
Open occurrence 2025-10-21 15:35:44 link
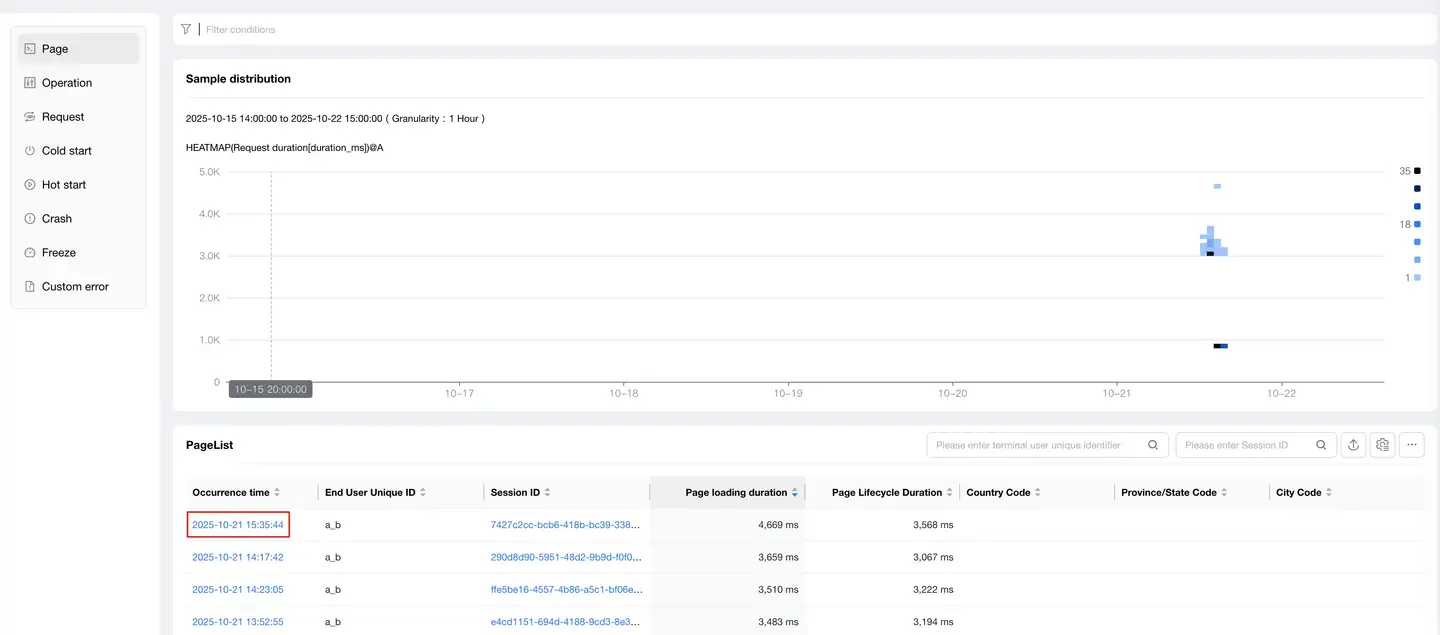tap(238, 525)
